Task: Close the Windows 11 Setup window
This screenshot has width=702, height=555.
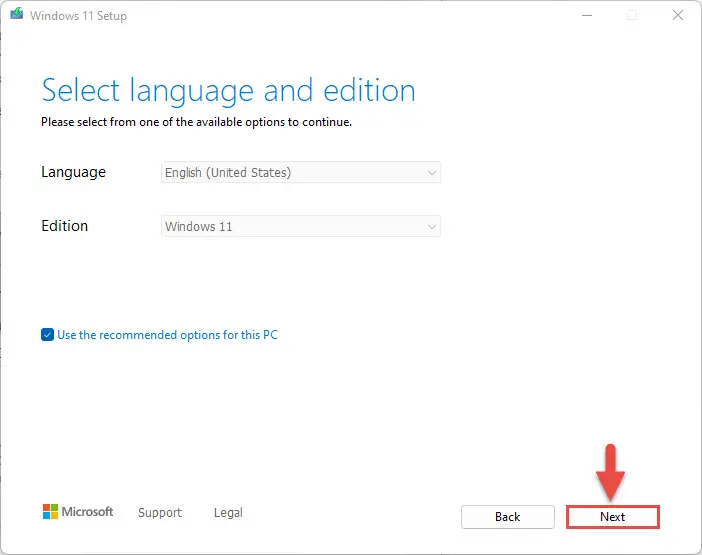Action: [678, 15]
